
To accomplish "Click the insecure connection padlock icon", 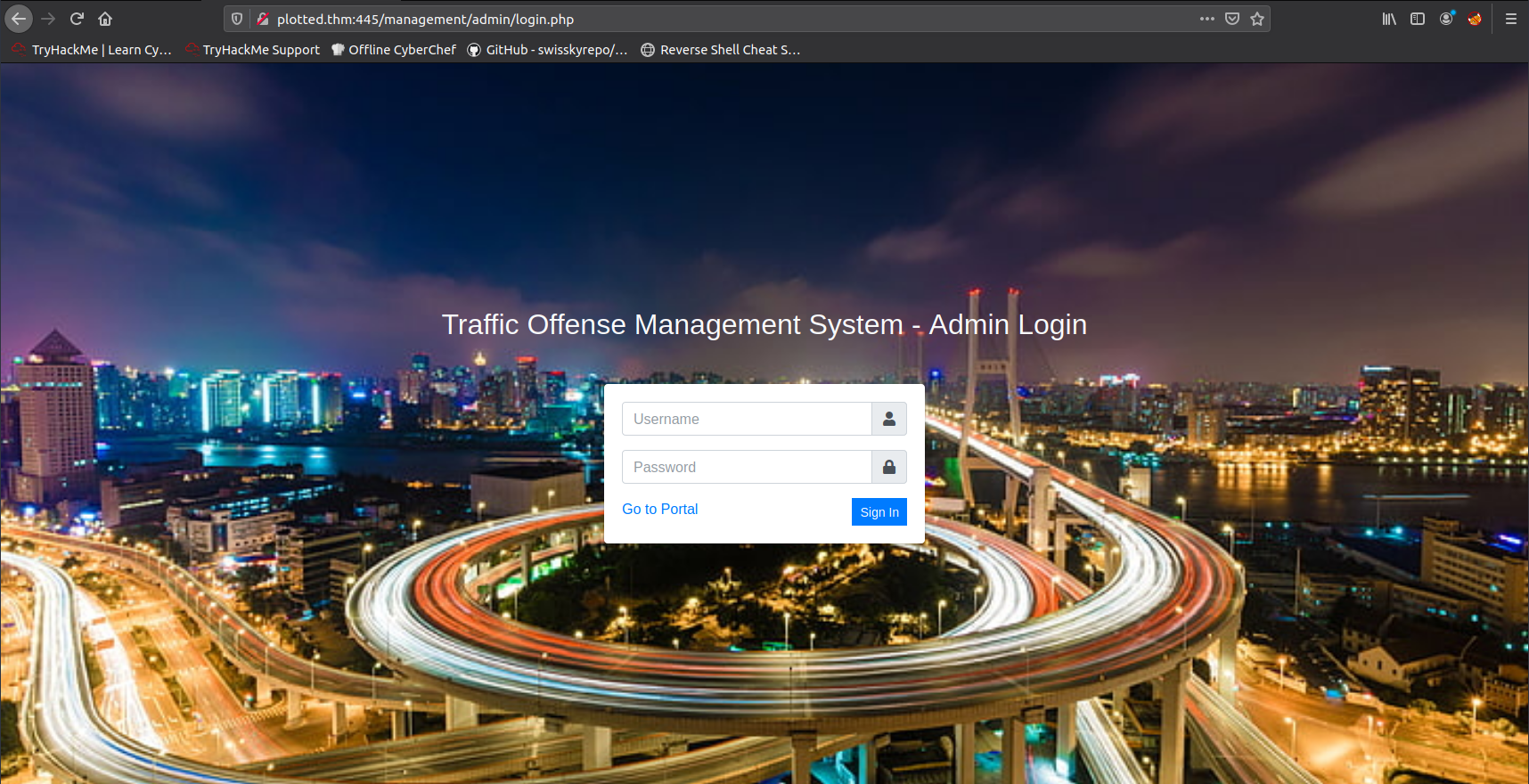I will (x=262, y=19).
